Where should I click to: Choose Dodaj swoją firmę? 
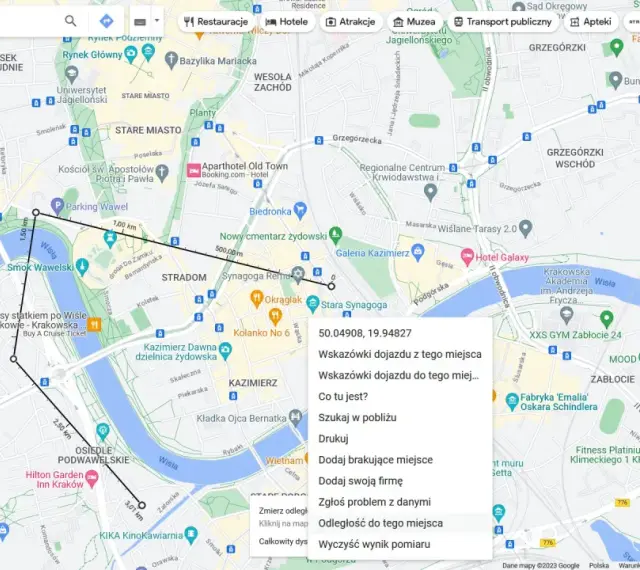(400, 481)
